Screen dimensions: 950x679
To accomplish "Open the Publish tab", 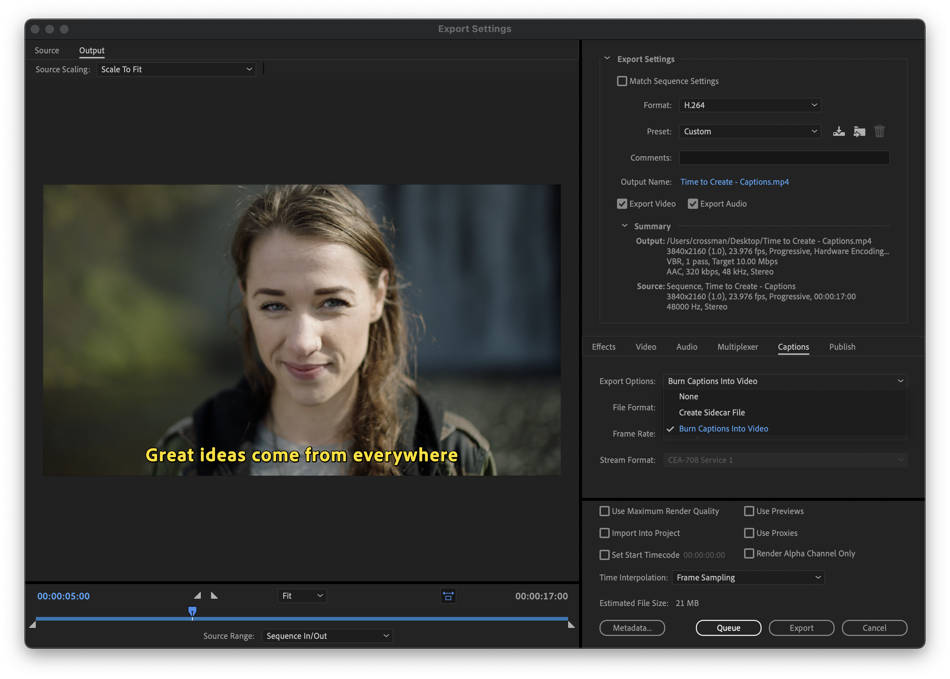I will pyautogui.click(x=842, y=347).
